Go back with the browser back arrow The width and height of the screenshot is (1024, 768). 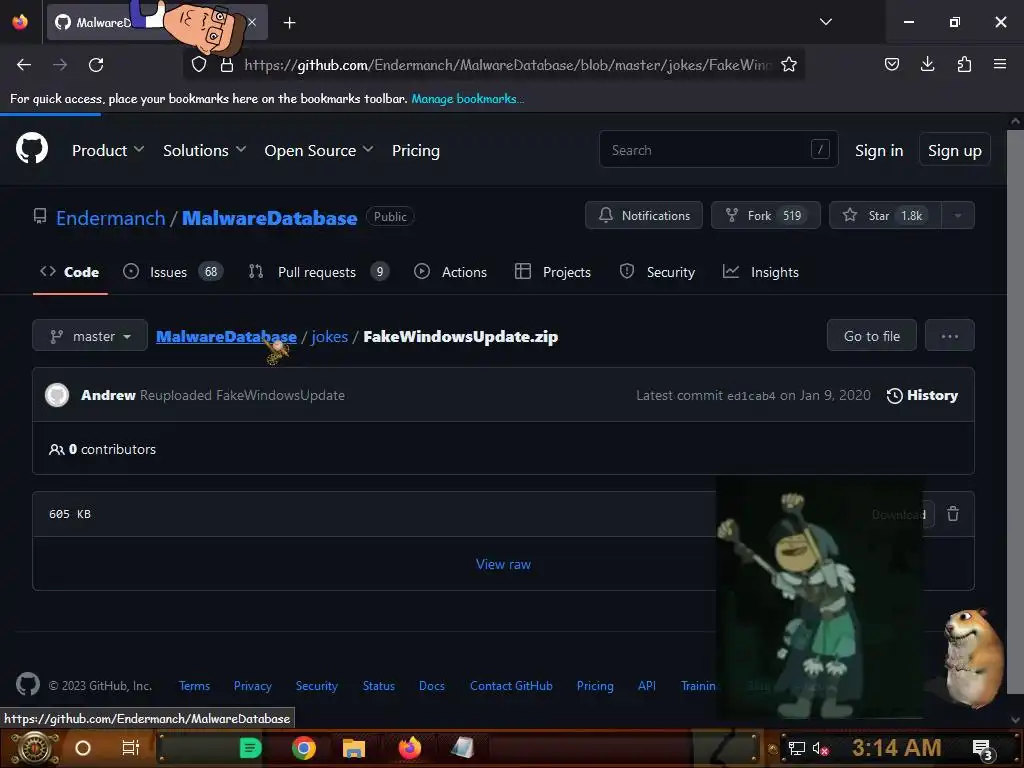point(24,65)
